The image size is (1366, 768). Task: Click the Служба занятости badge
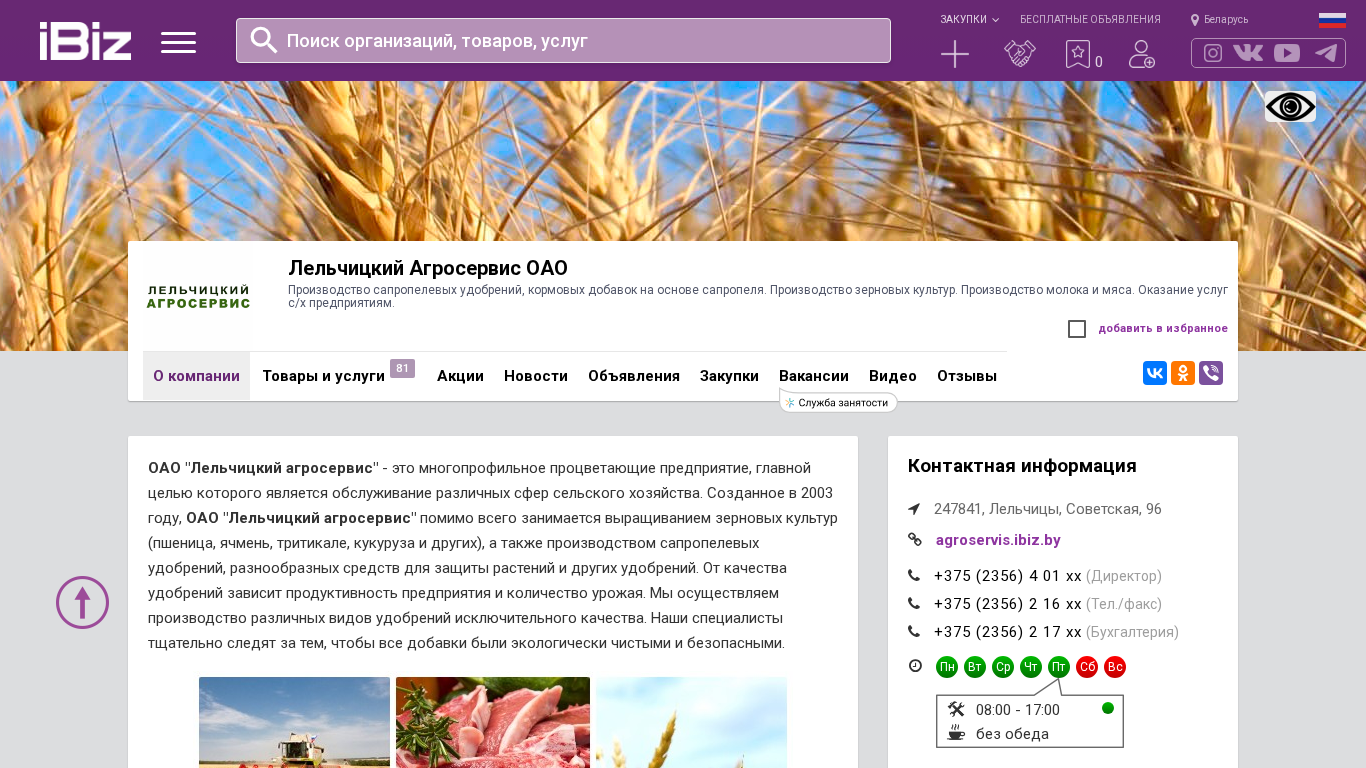pyautogui.click(x=838, y=402)
